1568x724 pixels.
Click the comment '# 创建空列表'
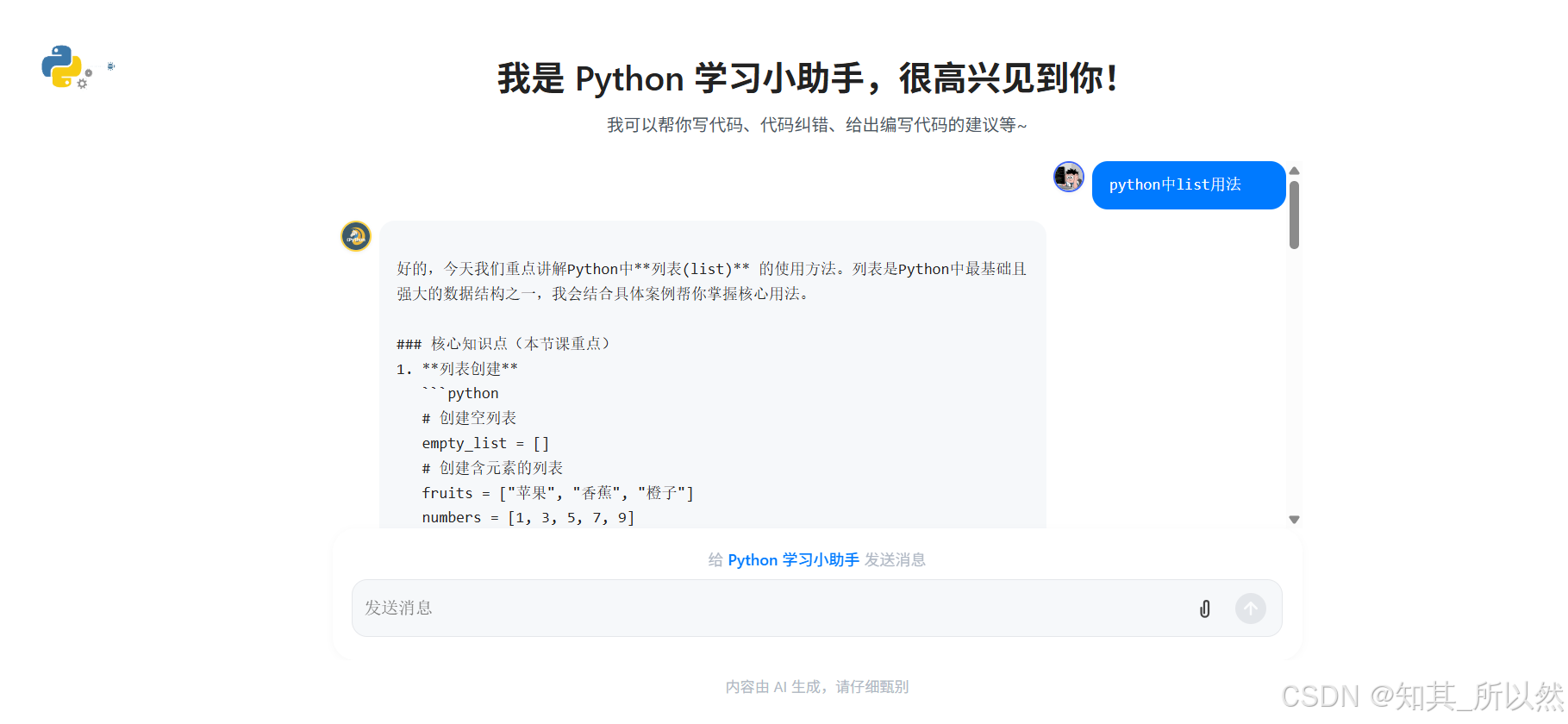pyautogui.click(x=469, y=418)
